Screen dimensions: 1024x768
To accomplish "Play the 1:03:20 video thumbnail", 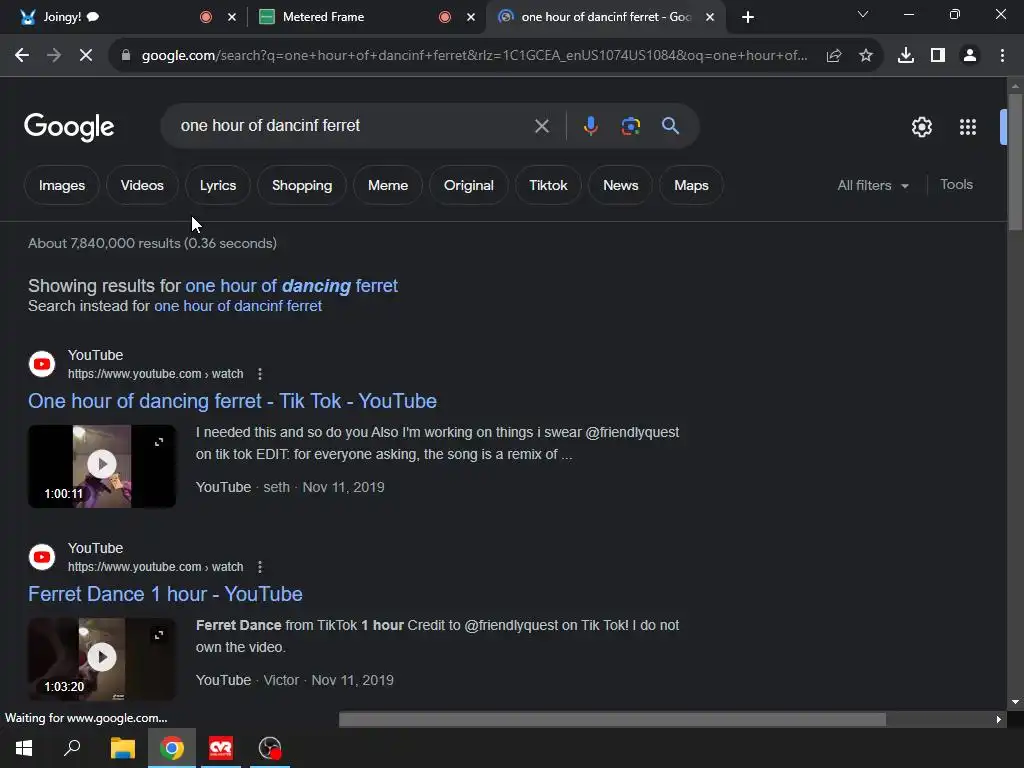I will point(102,659).
